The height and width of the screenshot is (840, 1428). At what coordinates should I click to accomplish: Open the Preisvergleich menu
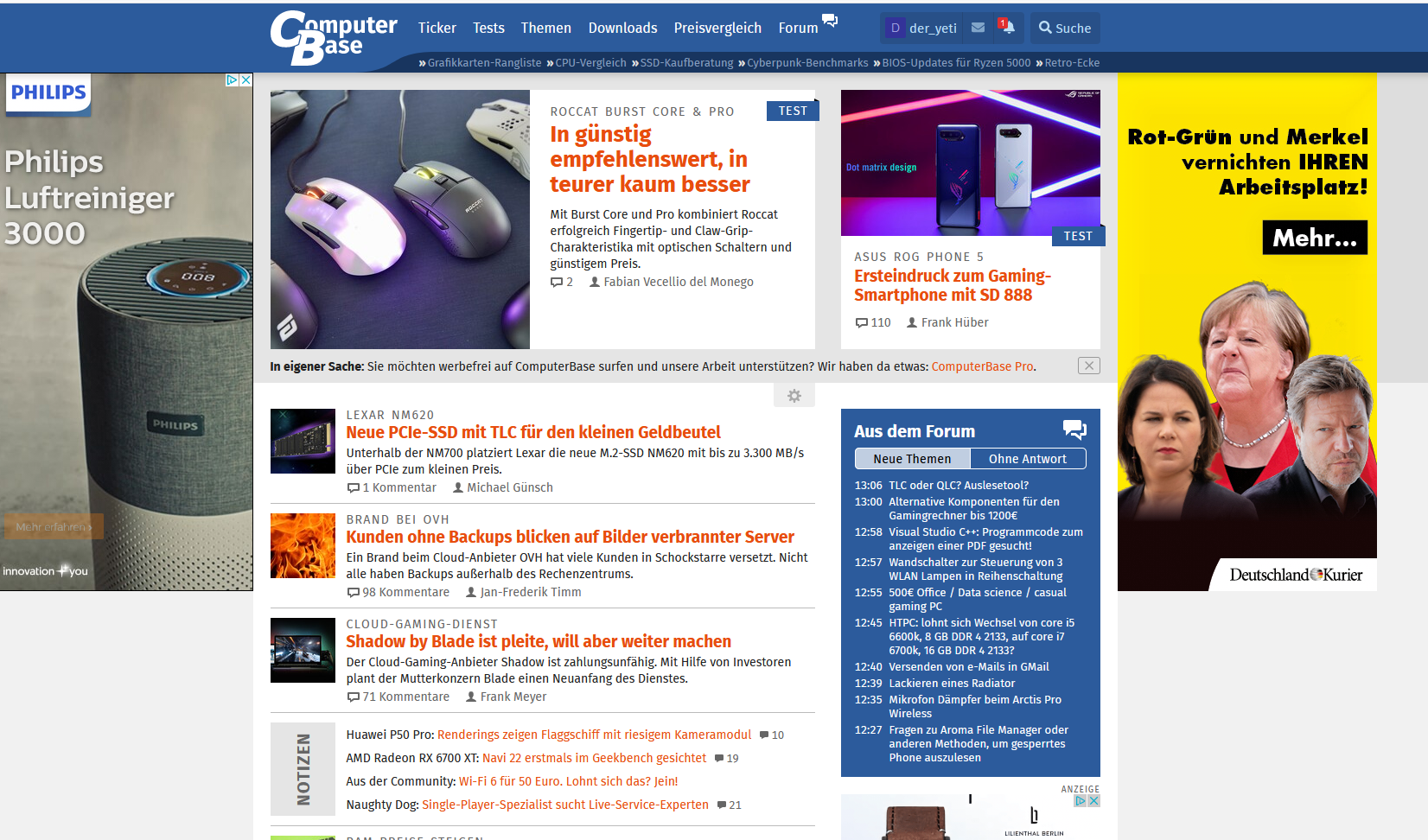point(717,28)
